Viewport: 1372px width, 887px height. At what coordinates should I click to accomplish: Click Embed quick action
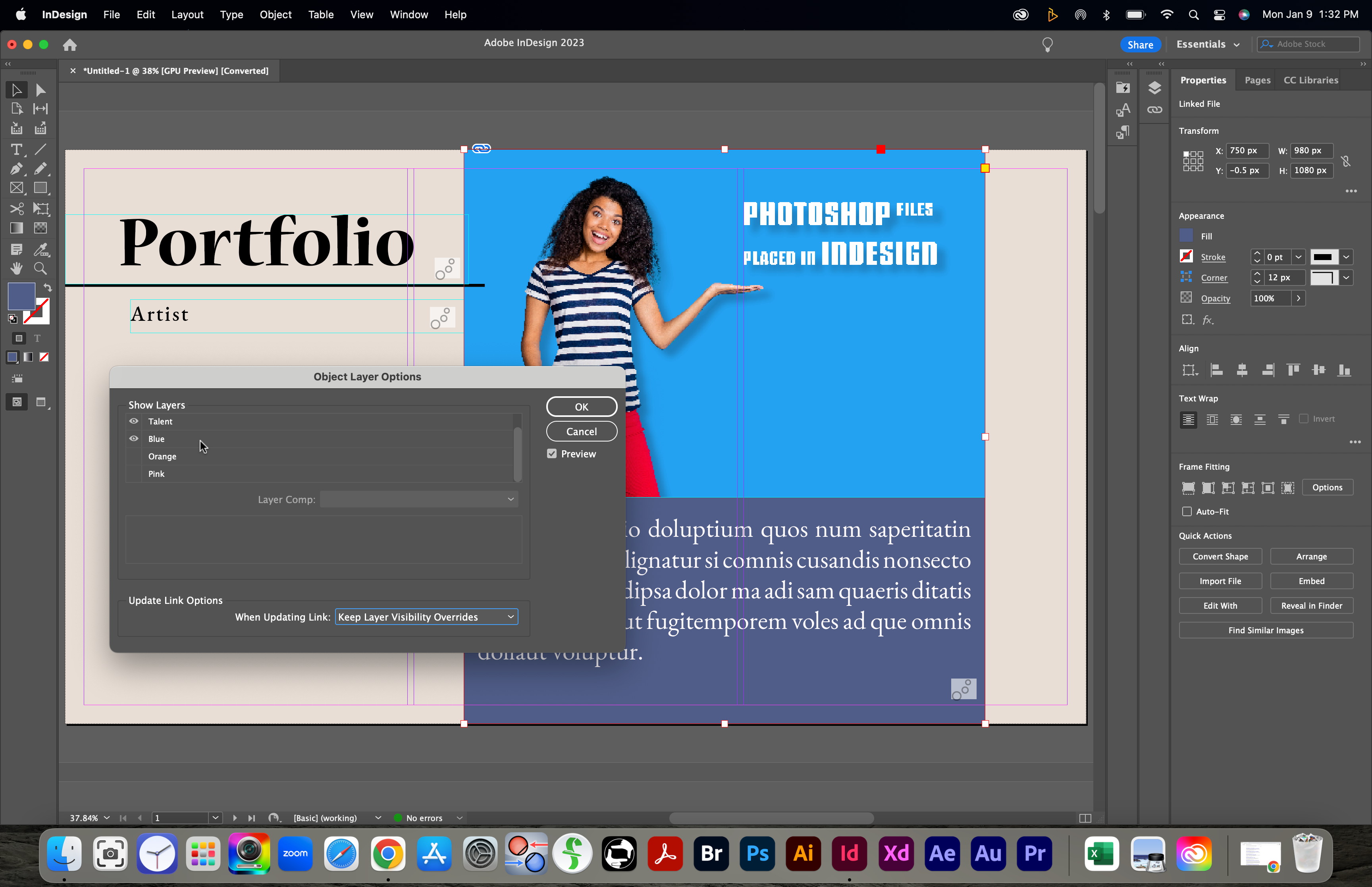[1311, 581]
